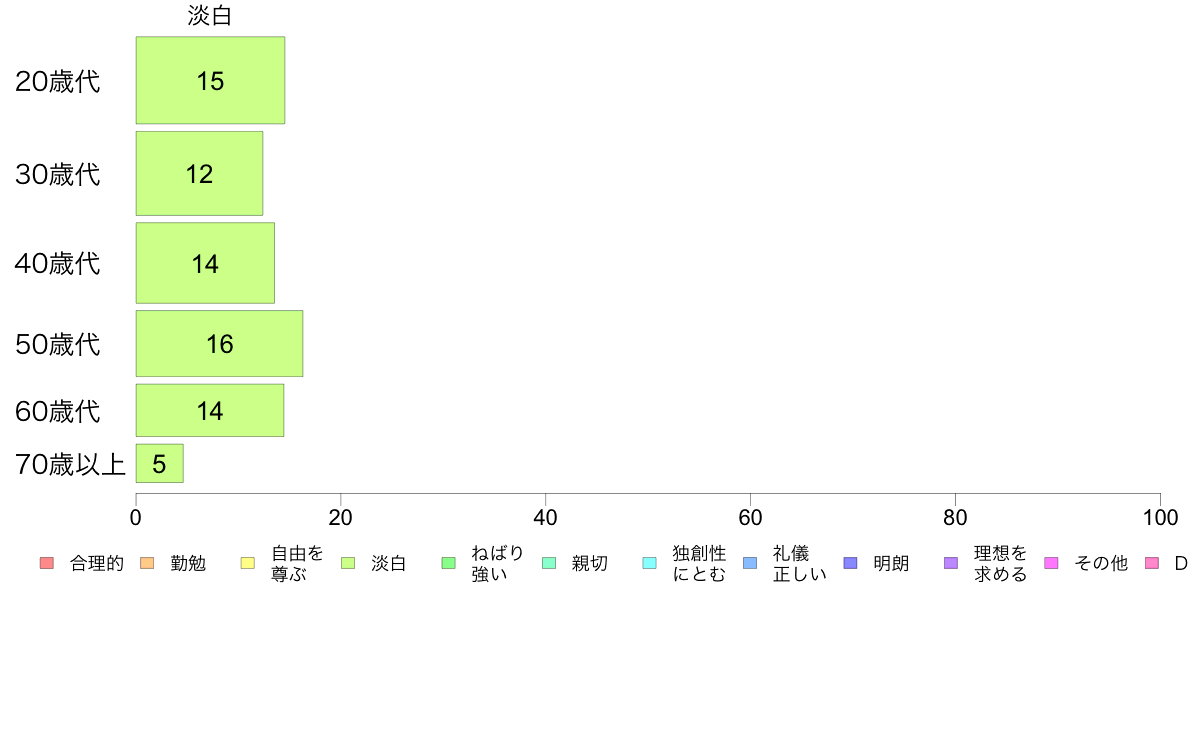The width and height of the screenshot is (1188, 736).
Task: Click the 100 tick on x-axis
Action: (1160, 518)
